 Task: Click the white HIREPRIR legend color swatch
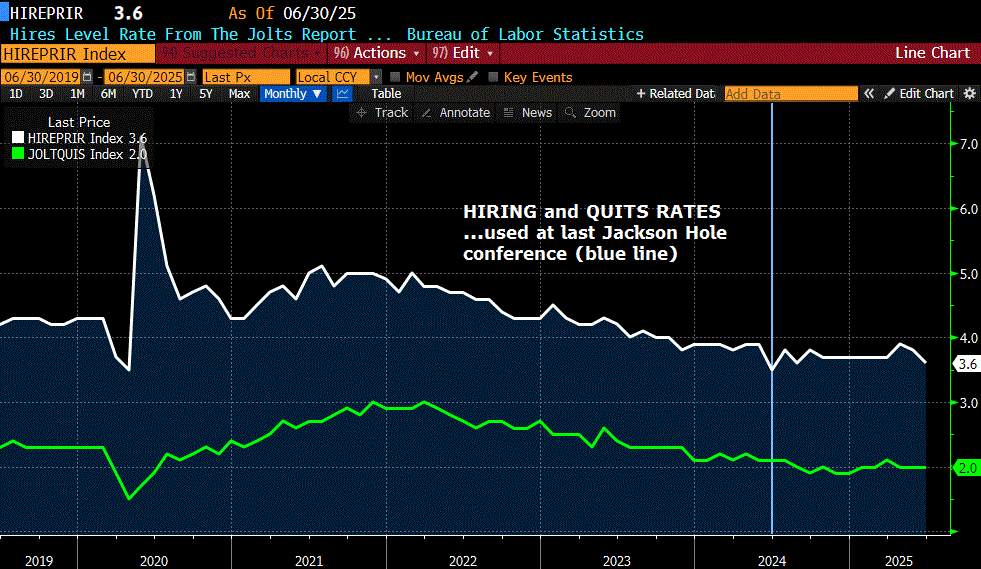point(18,138)
